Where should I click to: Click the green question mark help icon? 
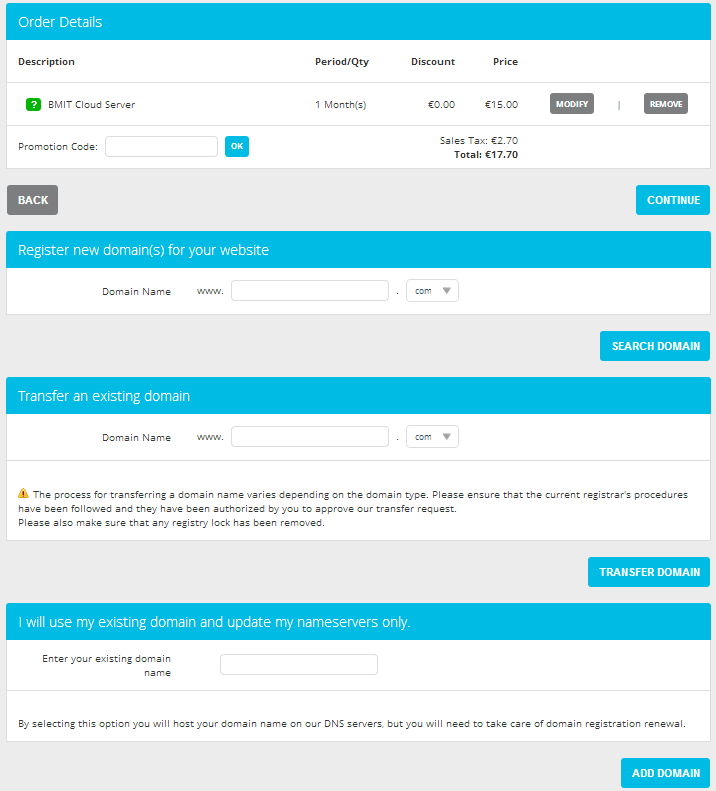33,104
